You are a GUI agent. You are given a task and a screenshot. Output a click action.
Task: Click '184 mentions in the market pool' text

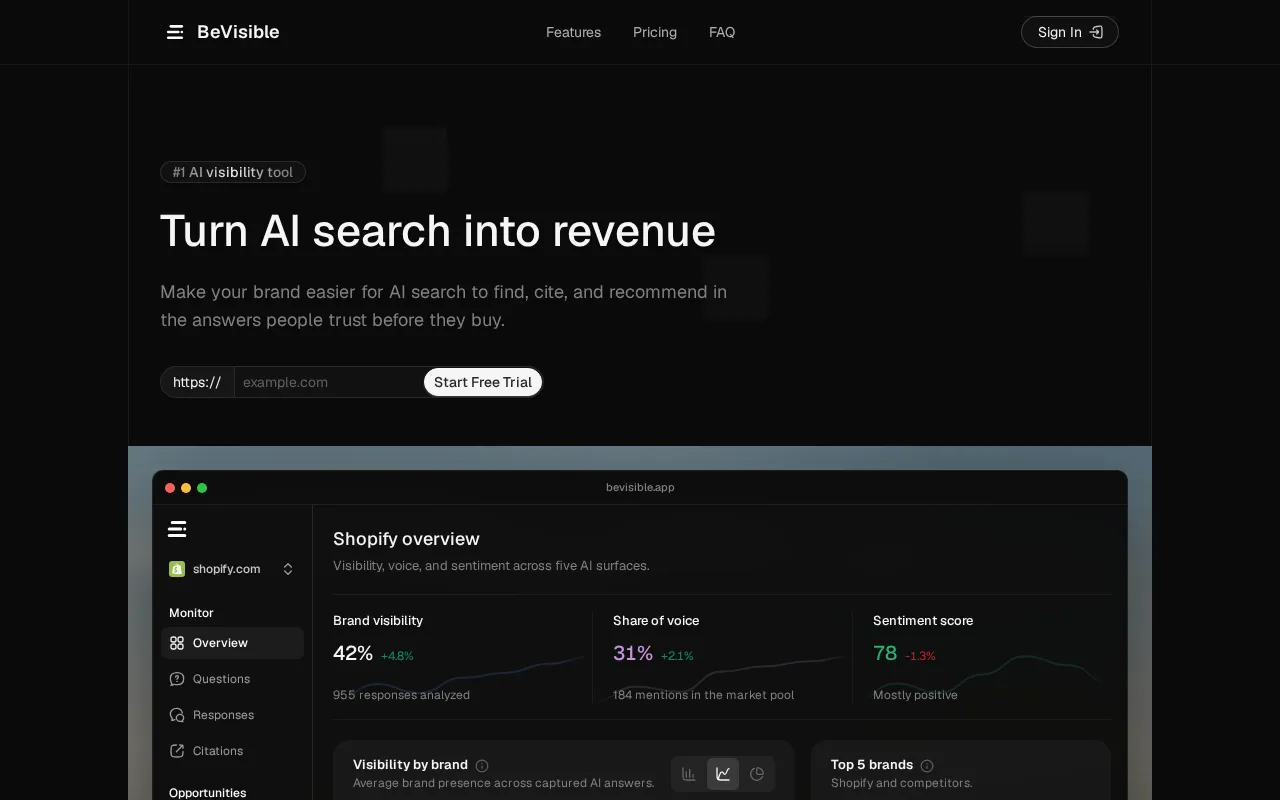(704, 695)
